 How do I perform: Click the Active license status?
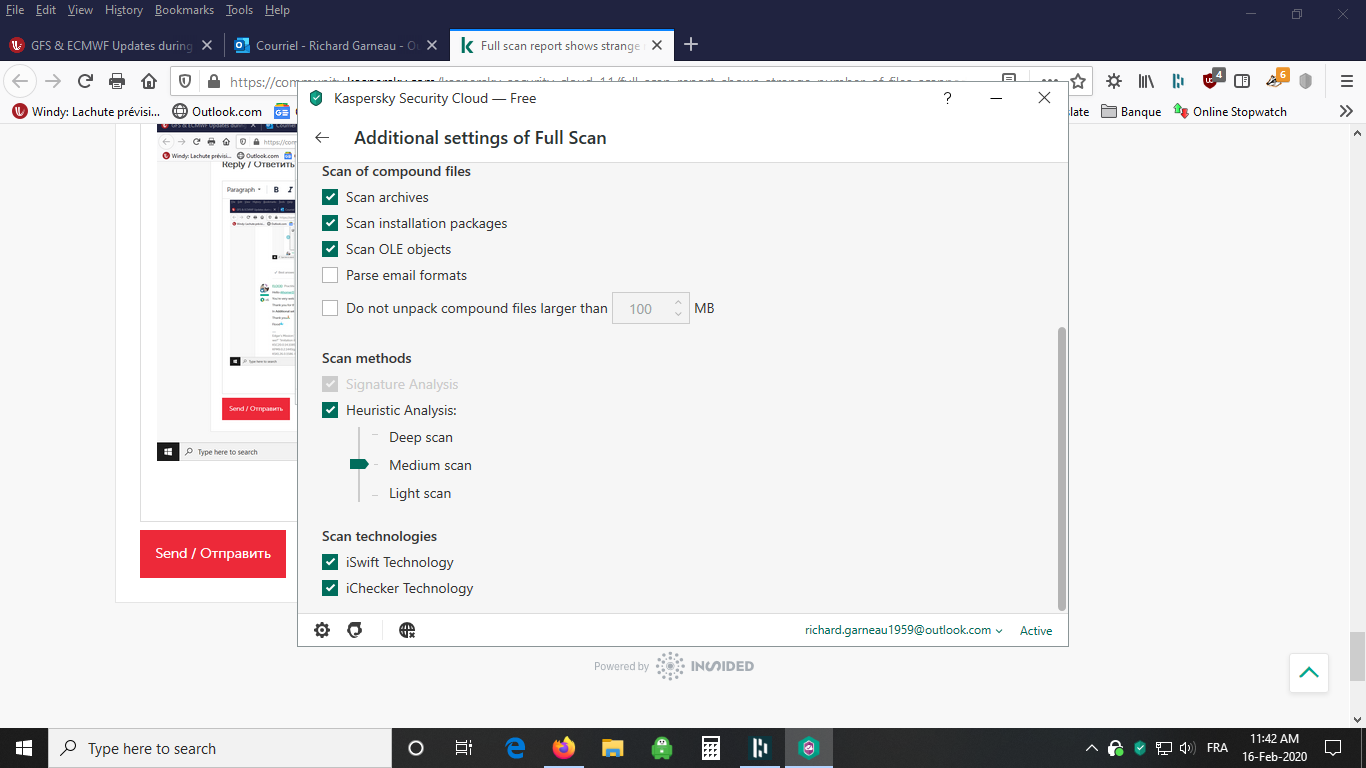click(1036, 631)
